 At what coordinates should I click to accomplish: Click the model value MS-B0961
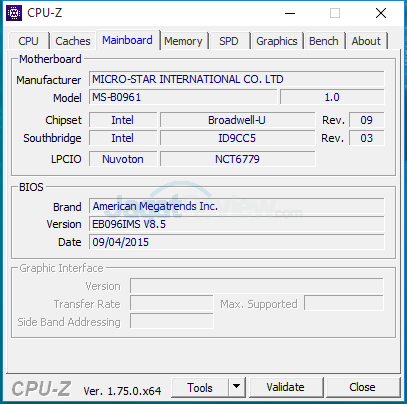tap(117, 97)
